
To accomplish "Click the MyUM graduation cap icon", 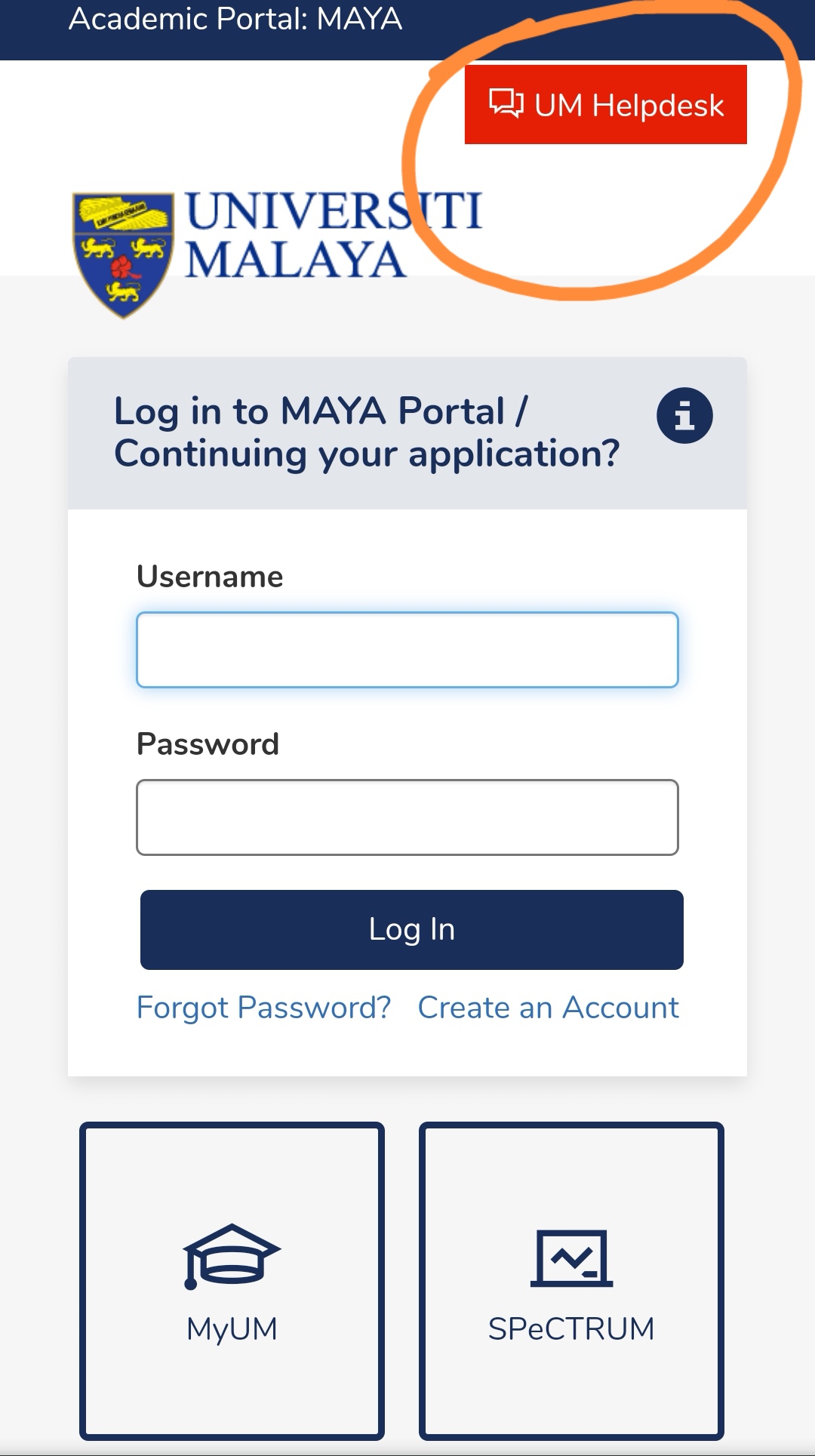I will point(232,1255).
